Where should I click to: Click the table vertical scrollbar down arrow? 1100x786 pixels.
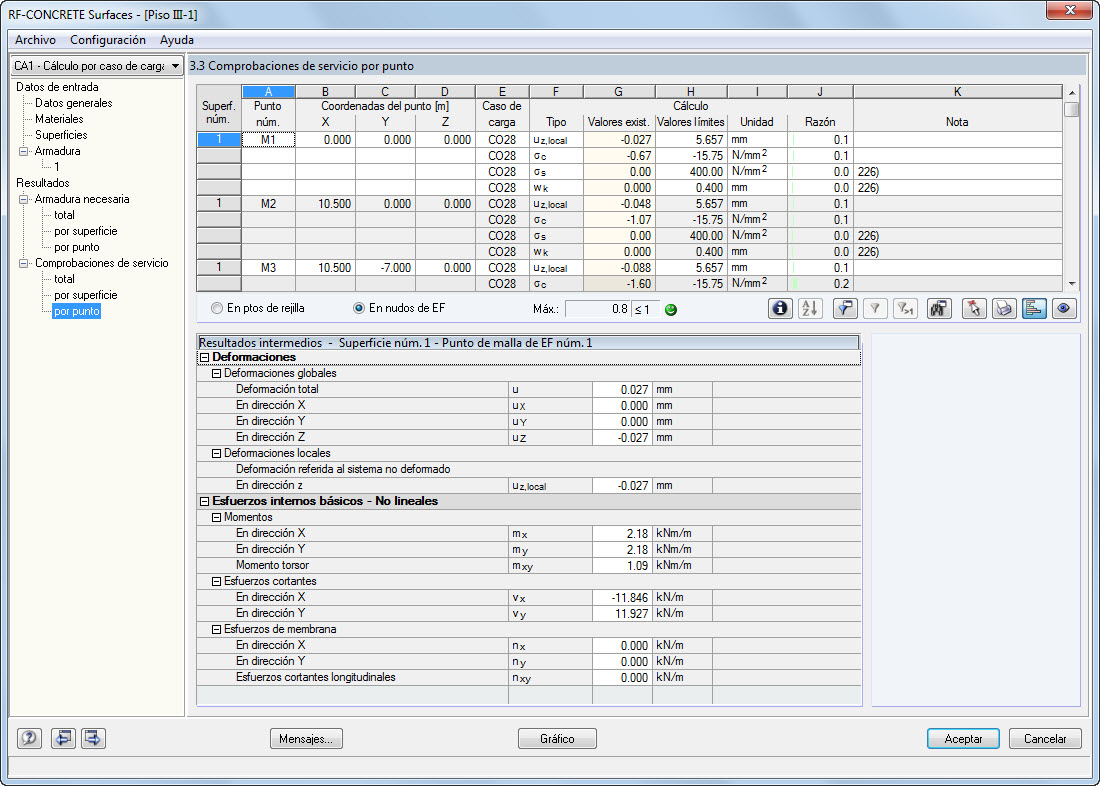click(x=1071, y=284)
